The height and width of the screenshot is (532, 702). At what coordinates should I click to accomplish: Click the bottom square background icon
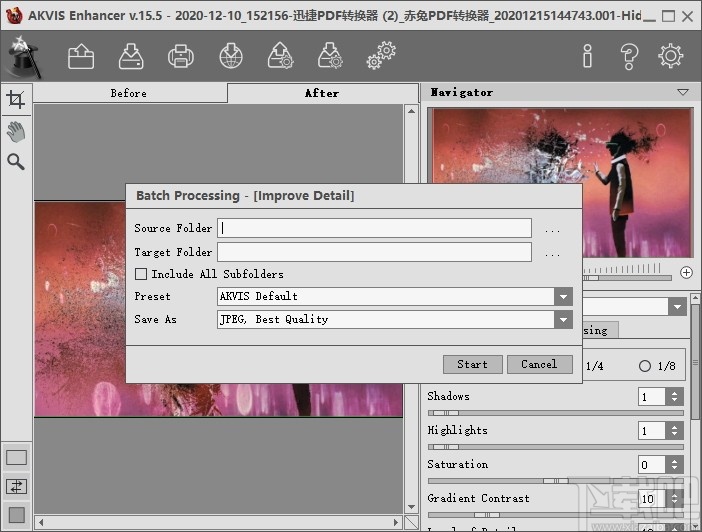pyautogui.click(x=17, y=515)
